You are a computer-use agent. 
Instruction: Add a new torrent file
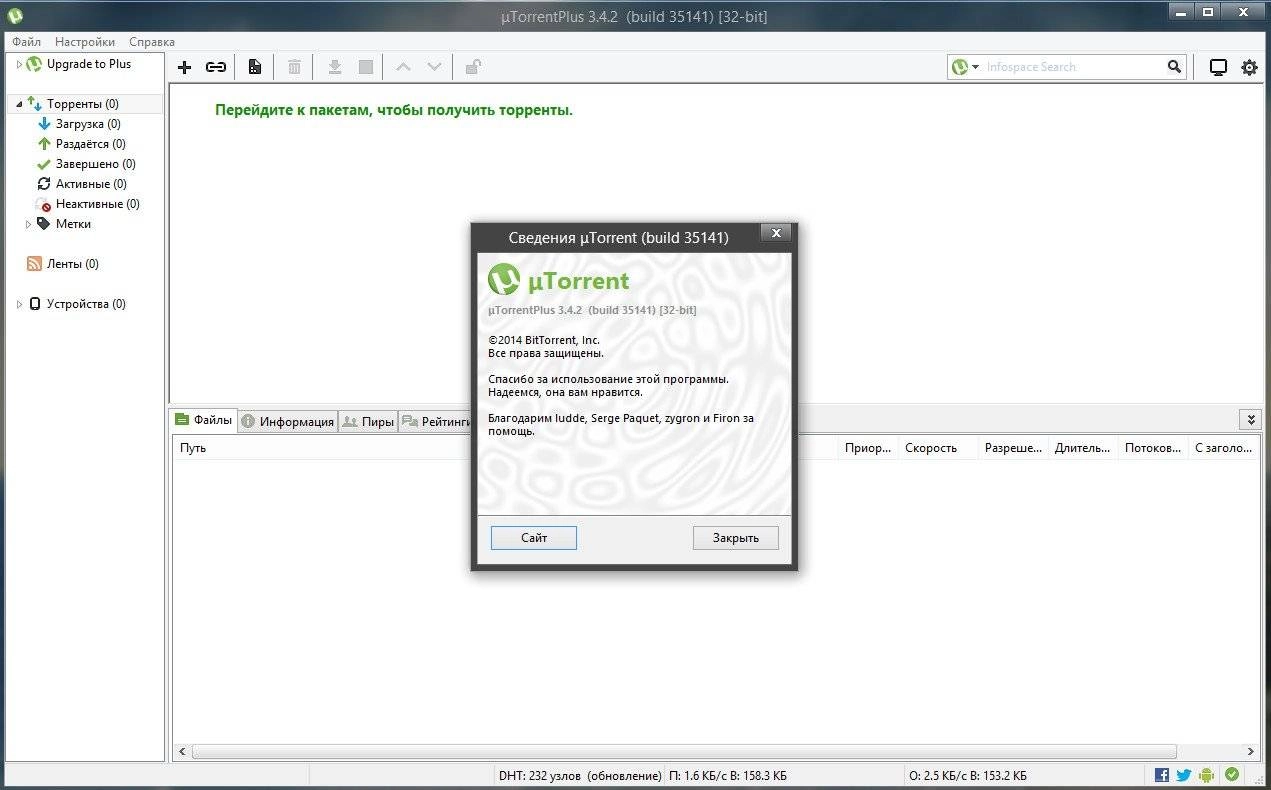pyautogui.click(x=184, y=67)
